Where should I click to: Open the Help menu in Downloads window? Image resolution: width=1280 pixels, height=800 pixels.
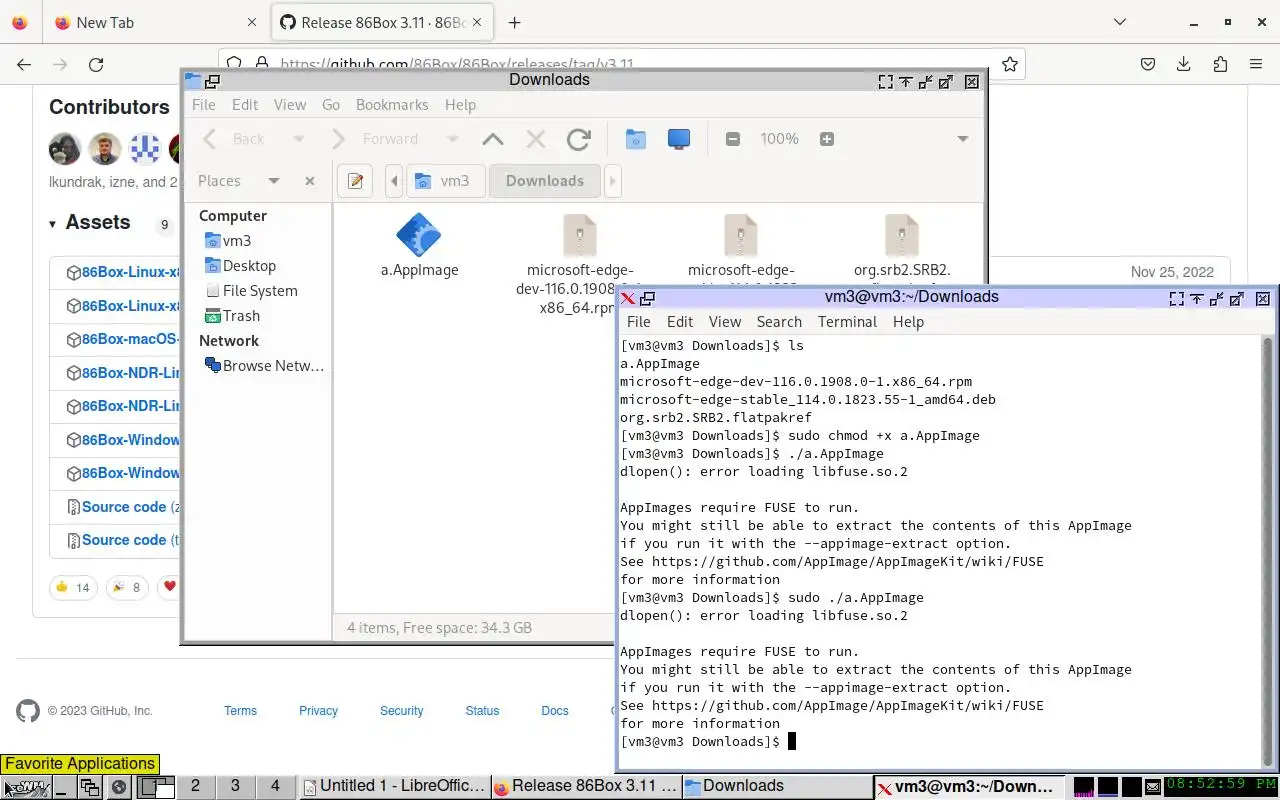tap(460, 105)
